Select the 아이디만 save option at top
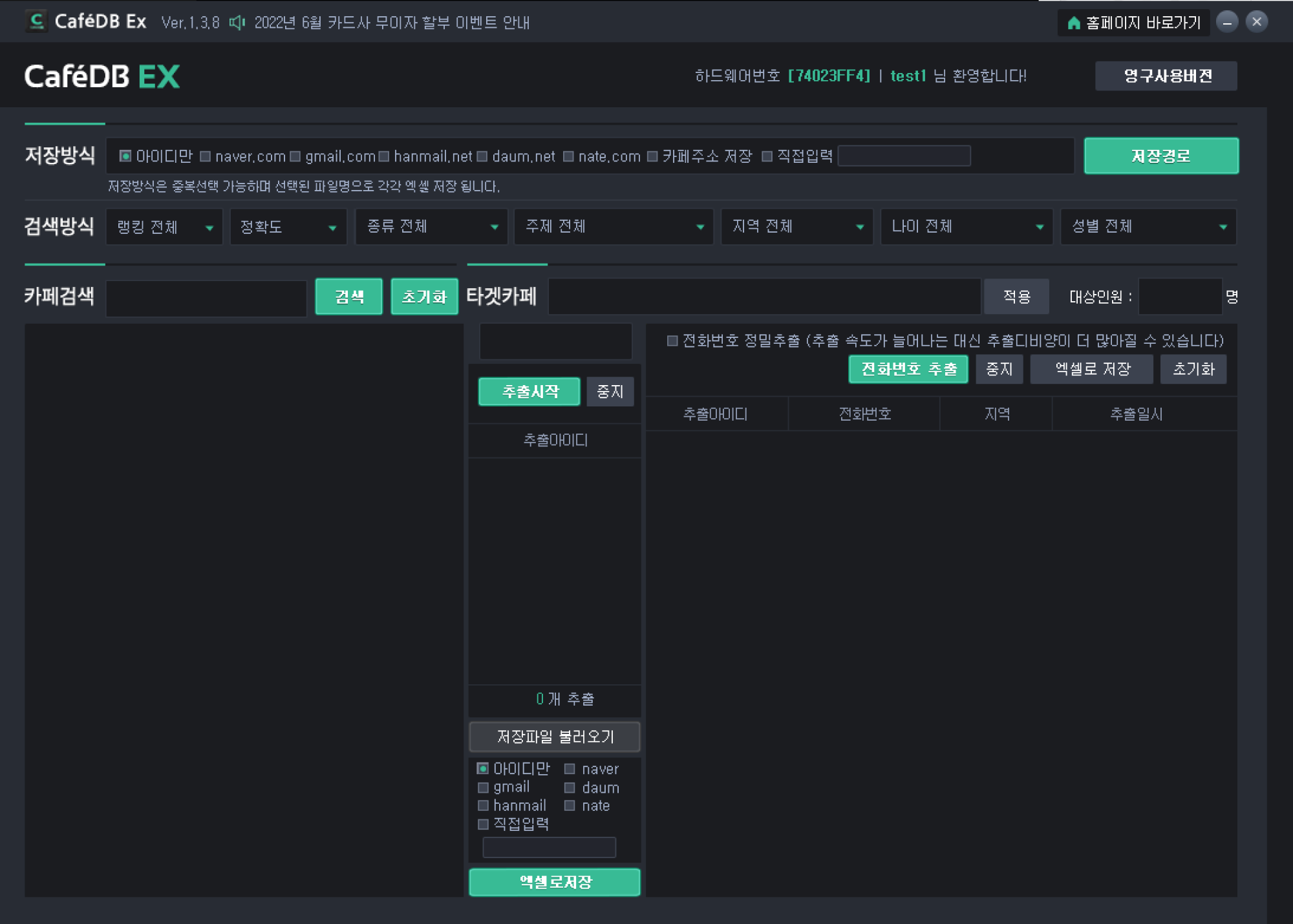 click(125, 156)
